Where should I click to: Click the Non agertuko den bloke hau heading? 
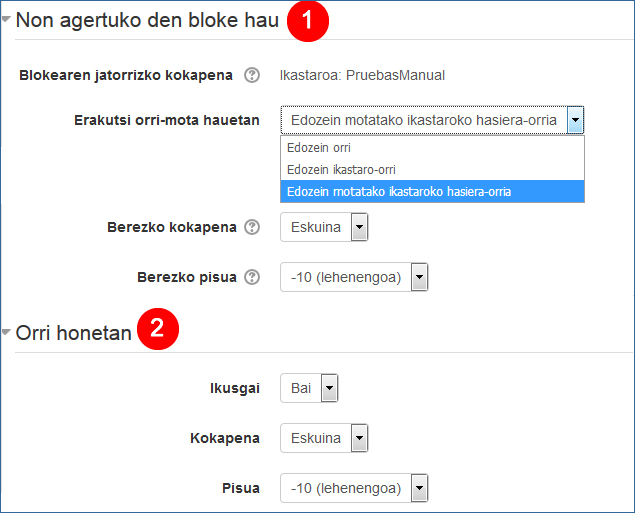147,20
